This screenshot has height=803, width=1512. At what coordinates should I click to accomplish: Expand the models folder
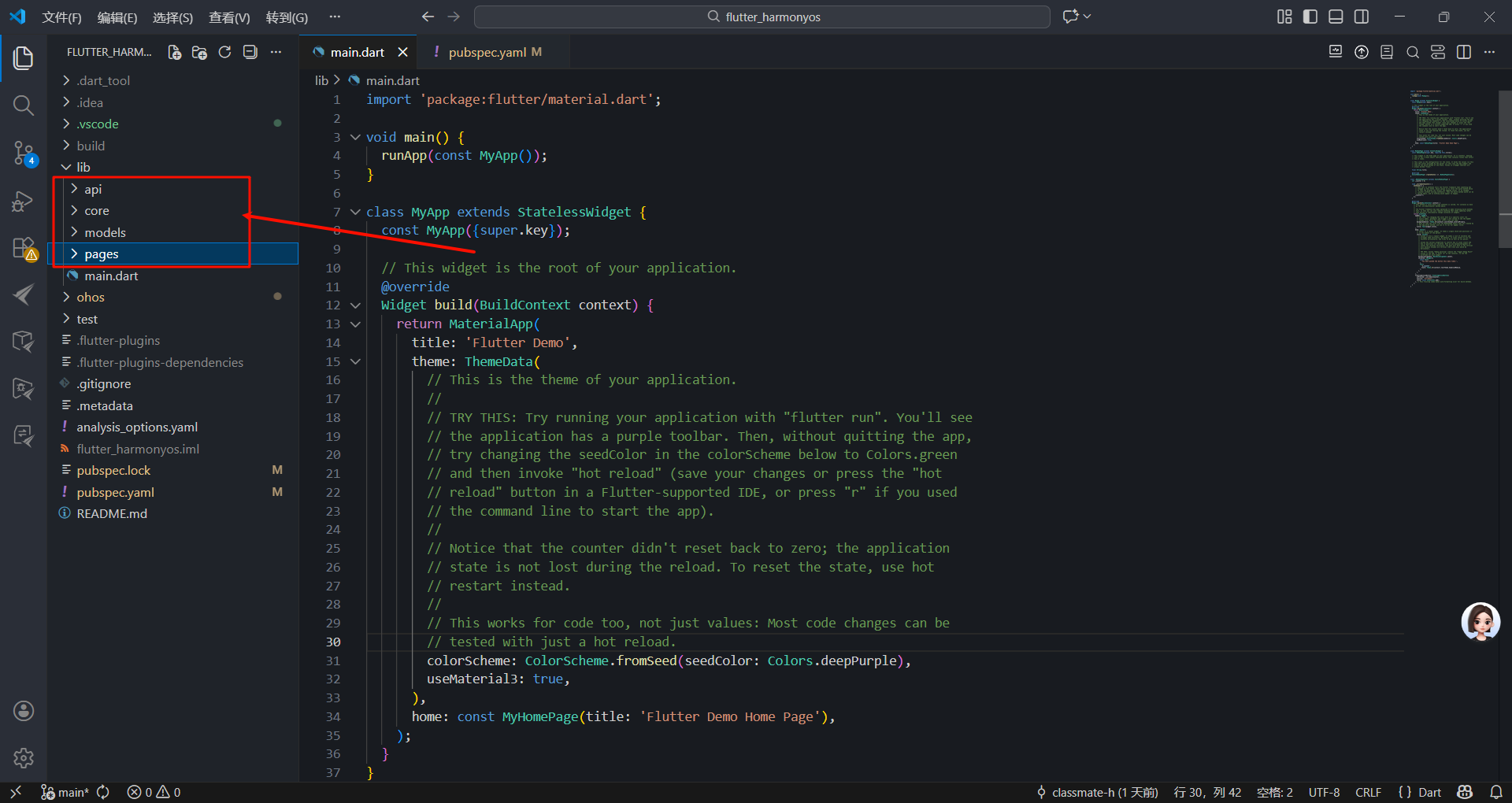tap(173, 232)
